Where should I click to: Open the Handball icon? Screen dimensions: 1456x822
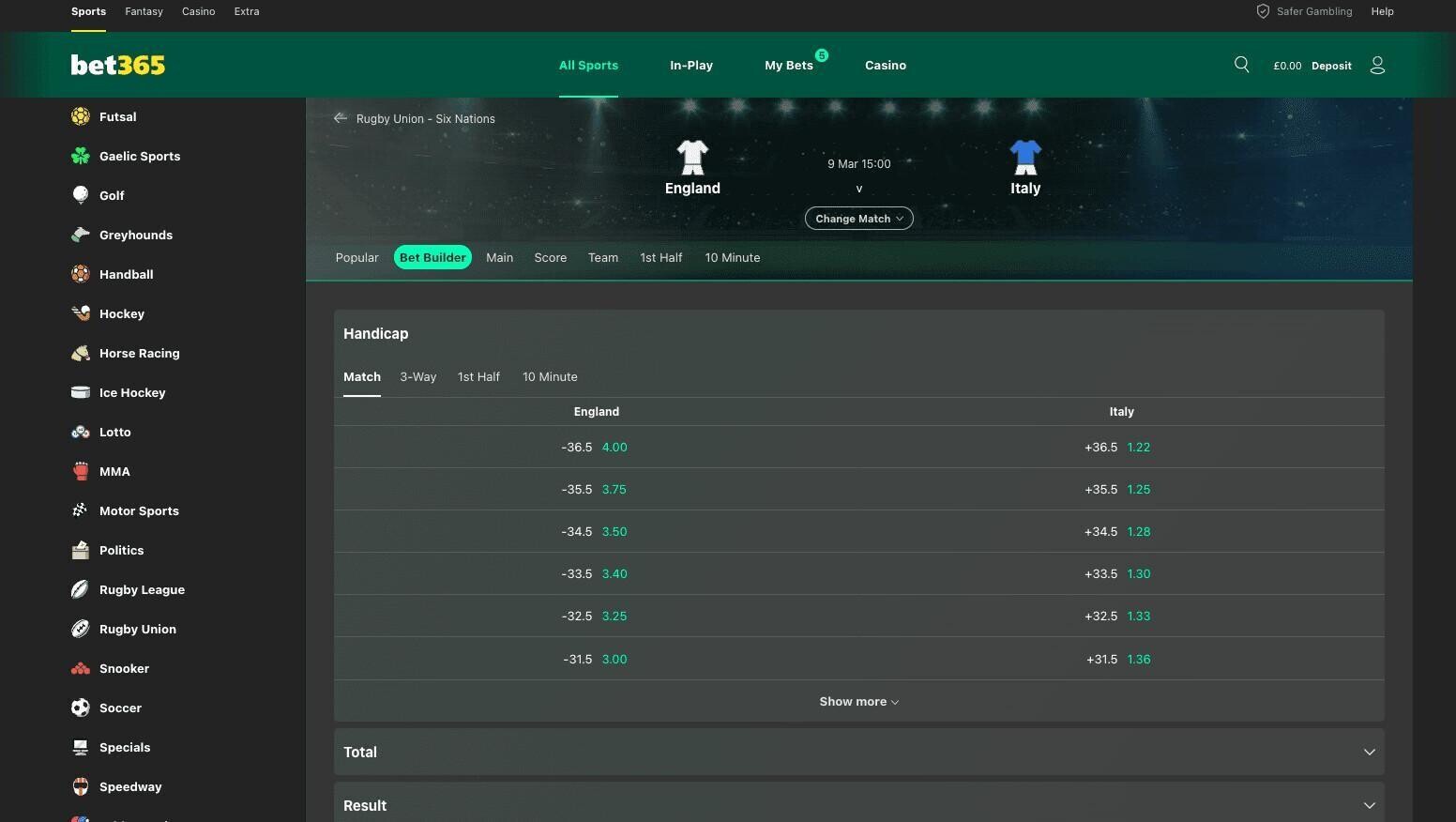click(x=81, y=274)
